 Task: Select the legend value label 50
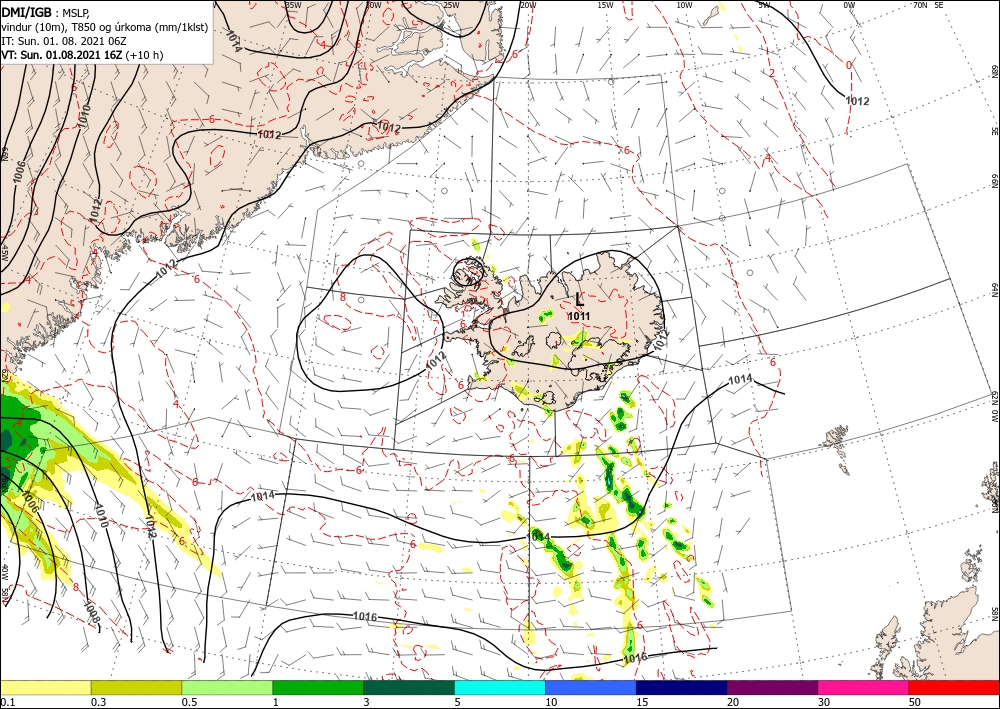[915, 702]
